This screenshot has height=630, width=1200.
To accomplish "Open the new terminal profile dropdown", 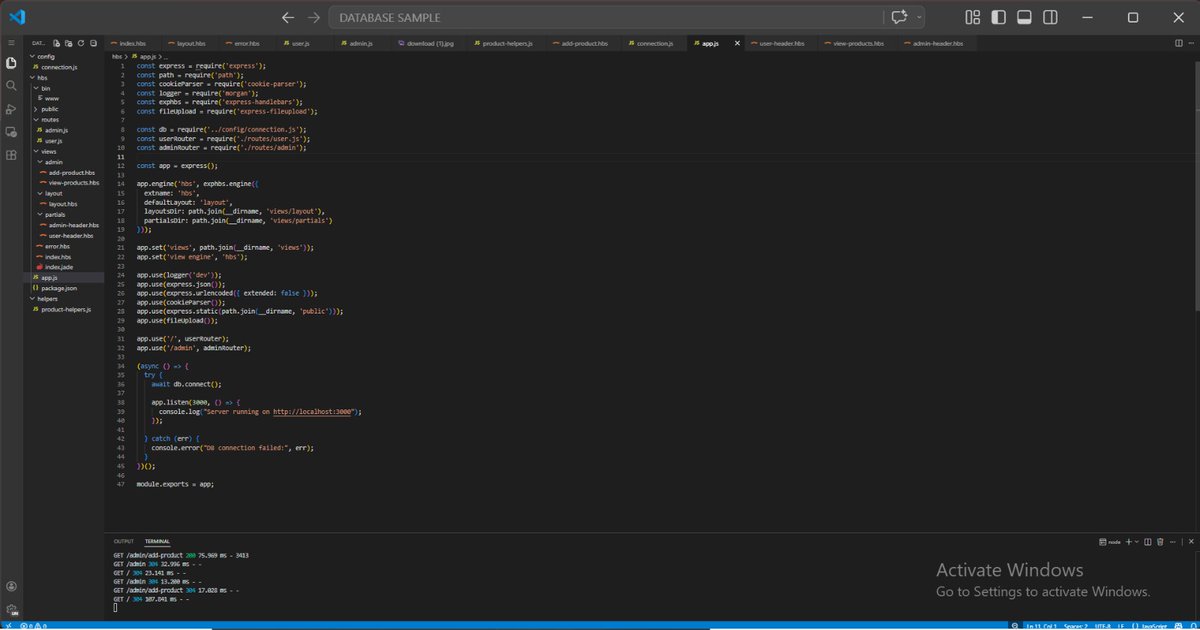I will pos(1137,542).
